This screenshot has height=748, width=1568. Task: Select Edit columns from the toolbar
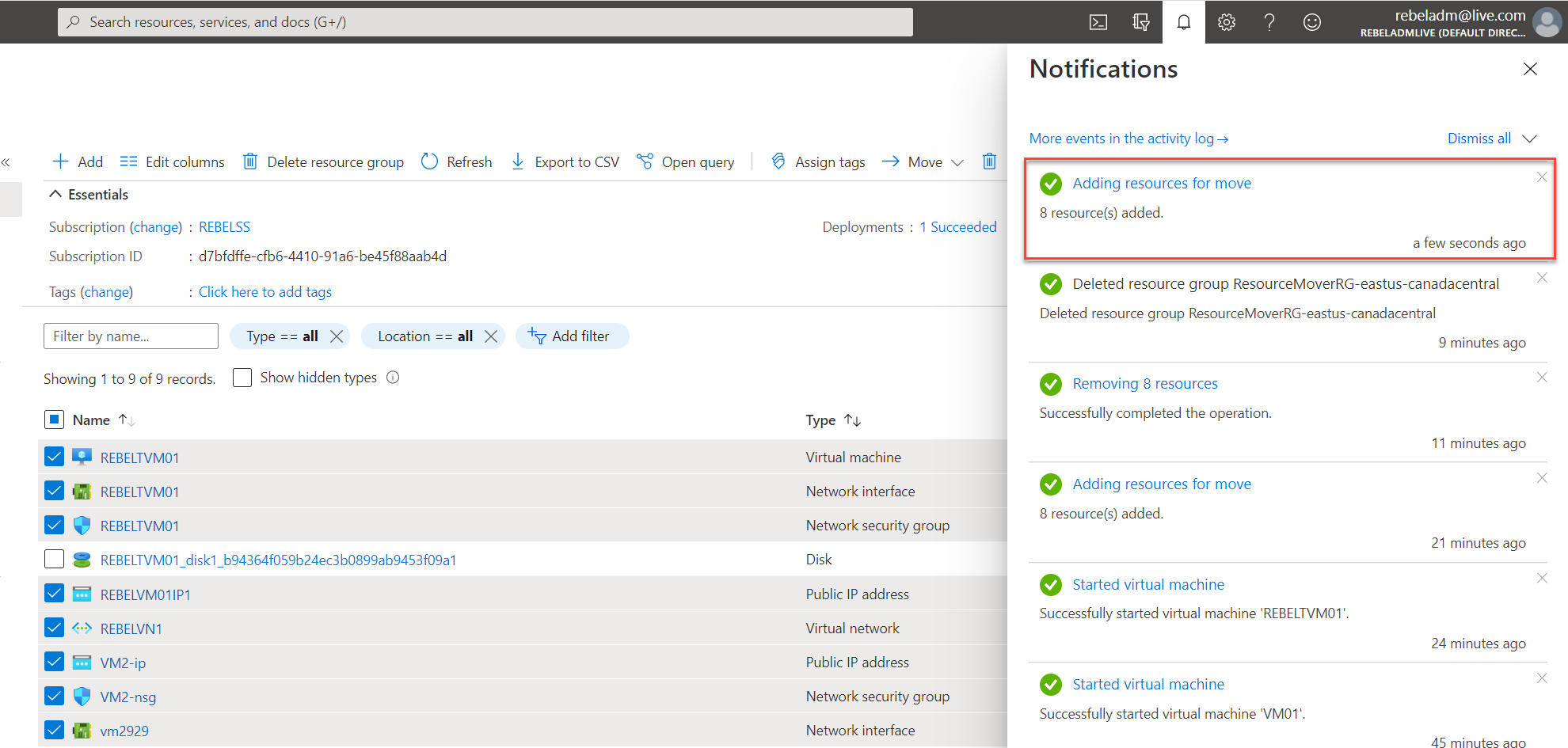click(172, 161)
